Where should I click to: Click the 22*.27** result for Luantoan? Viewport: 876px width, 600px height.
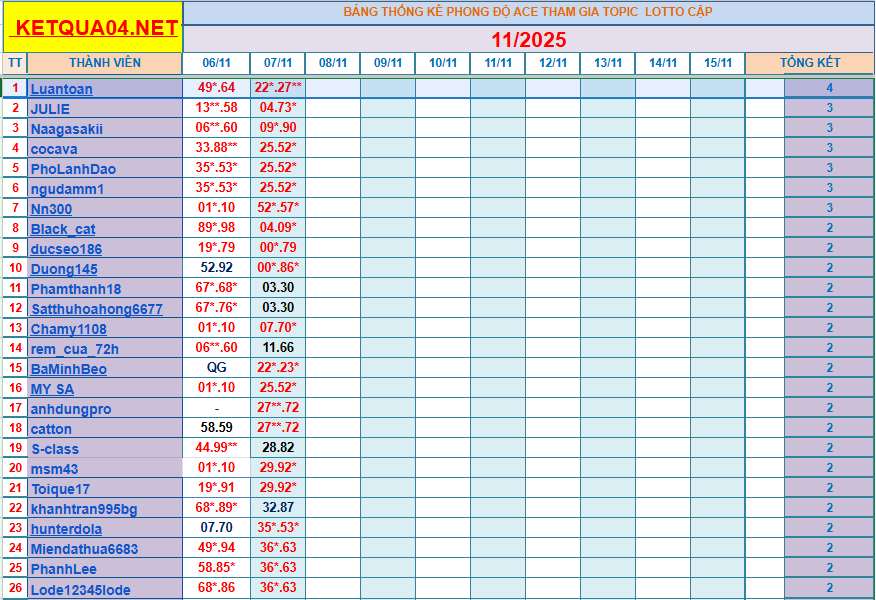276,89
